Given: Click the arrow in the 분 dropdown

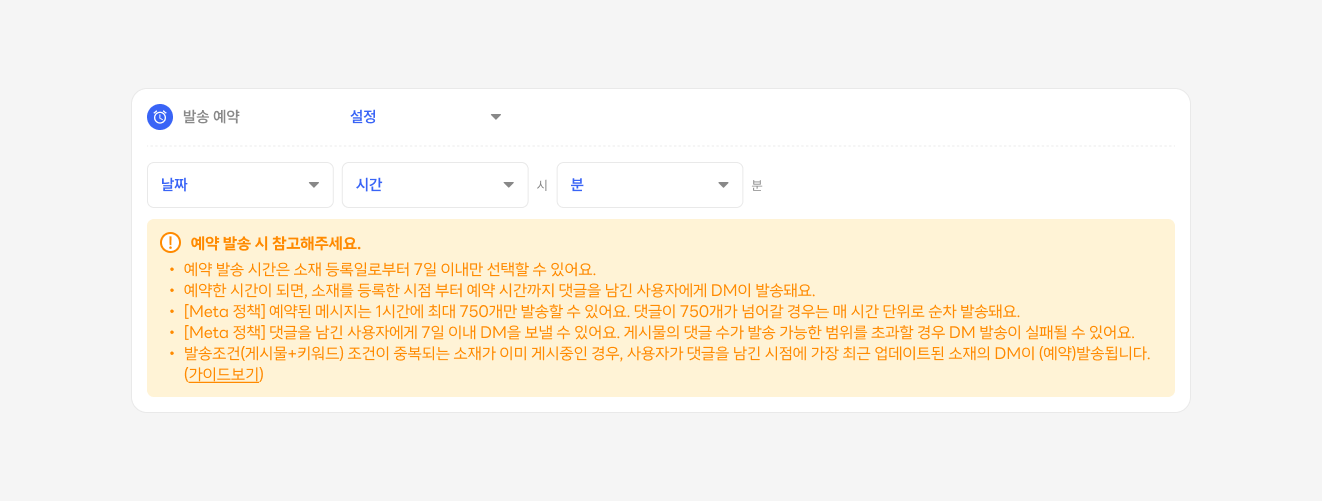Looking at the screenshot, I should (723, 185).
